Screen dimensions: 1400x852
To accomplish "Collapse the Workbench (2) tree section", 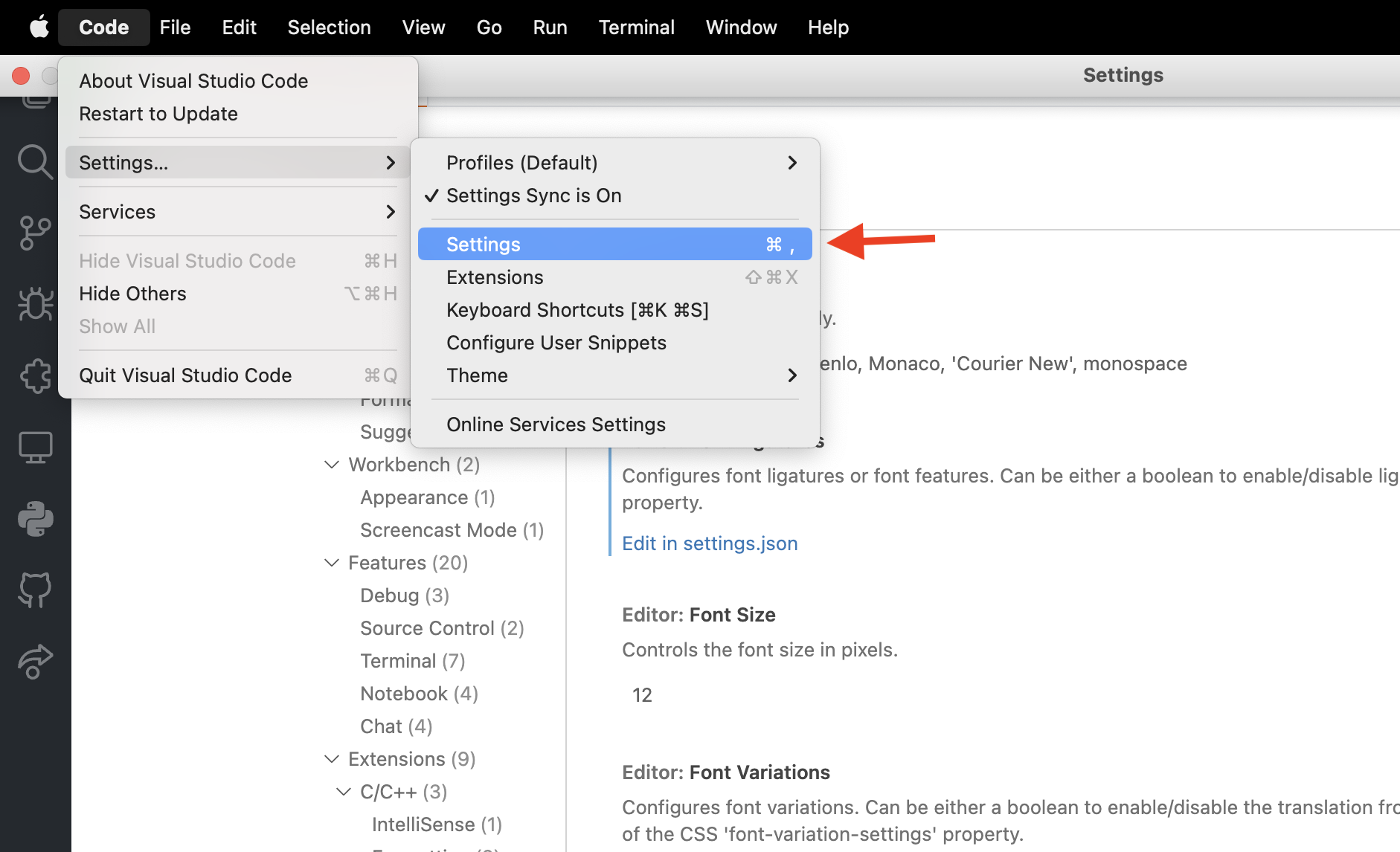I will (x=332, y=465).
